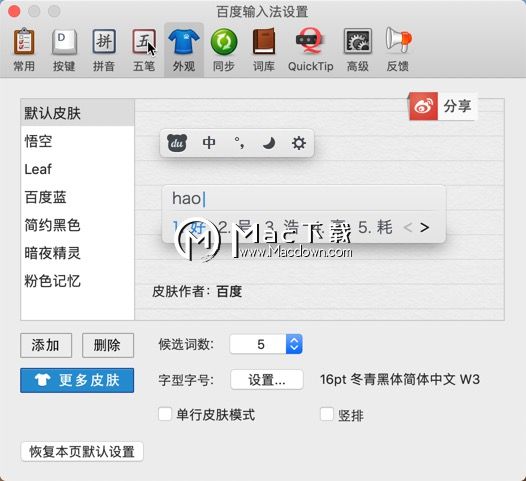This screenshot has height=481, width=526.
Task: Click the 更多皮肤 more skins button
Action: pos(77,380)
